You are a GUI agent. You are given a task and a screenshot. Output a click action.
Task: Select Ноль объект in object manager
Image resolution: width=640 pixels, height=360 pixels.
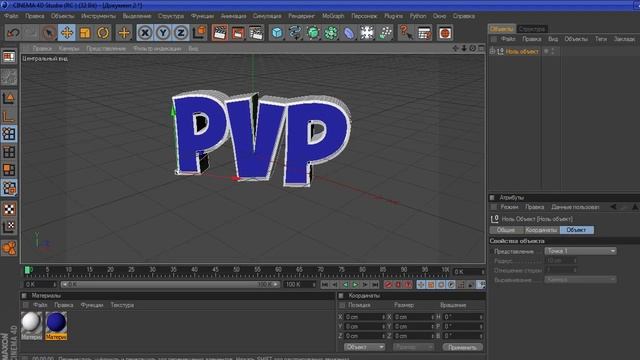click(522, 51)
